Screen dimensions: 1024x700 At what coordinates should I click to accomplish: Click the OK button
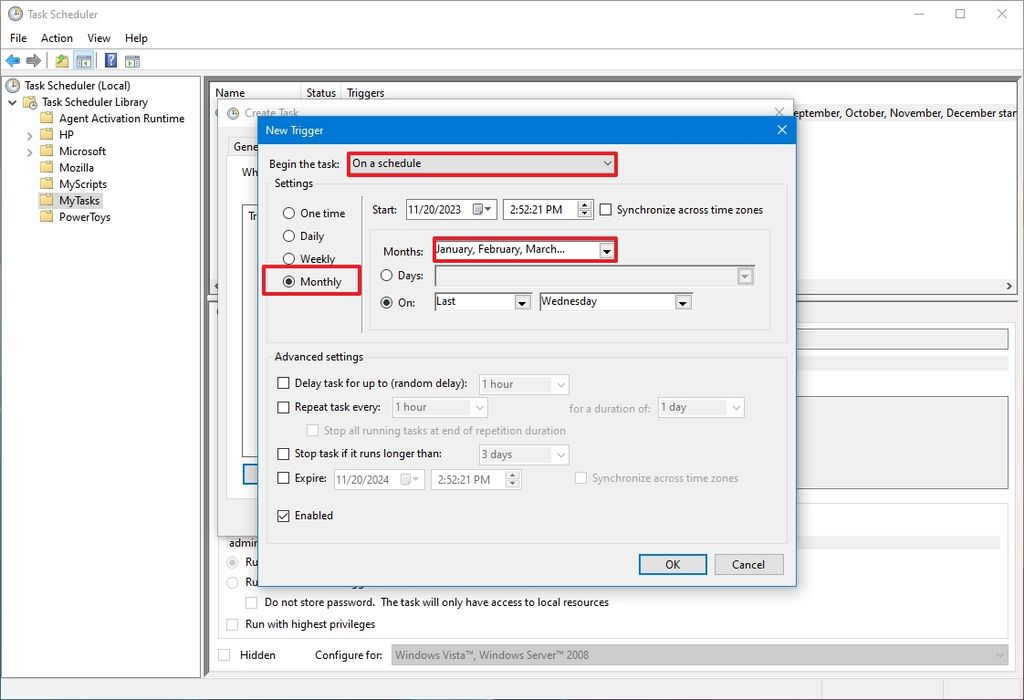(672, 564)
